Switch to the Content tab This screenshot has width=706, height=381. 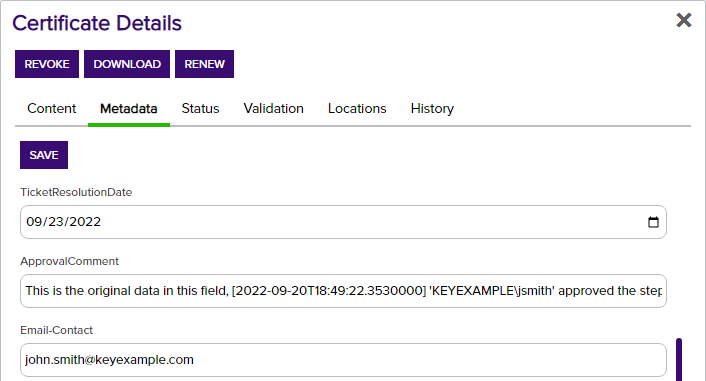[52, 109]
